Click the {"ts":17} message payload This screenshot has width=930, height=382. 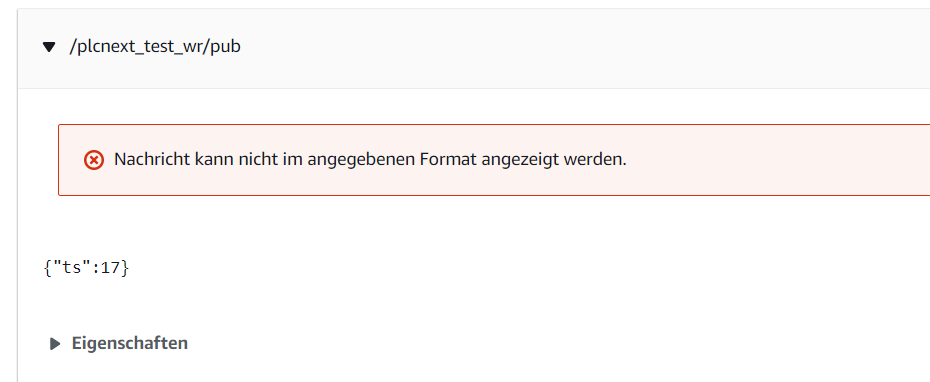coord(86,268)
